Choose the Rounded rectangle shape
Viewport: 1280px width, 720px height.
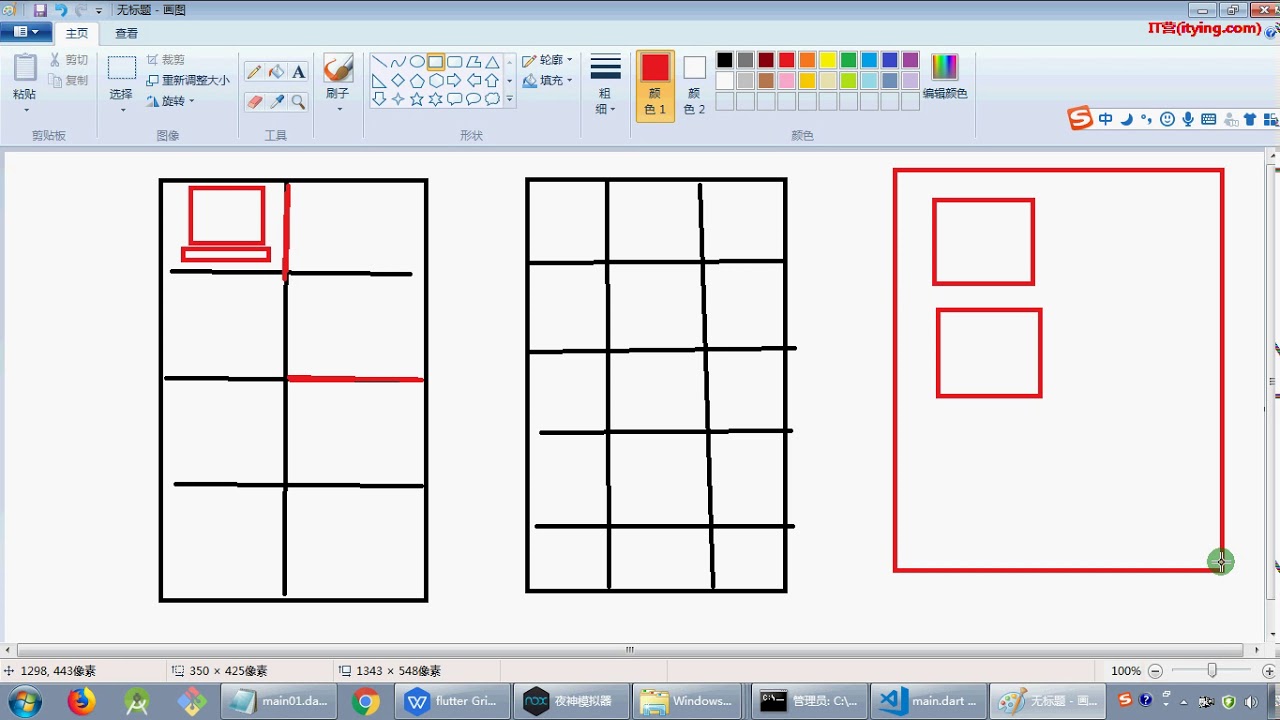[x=455, y=62]
